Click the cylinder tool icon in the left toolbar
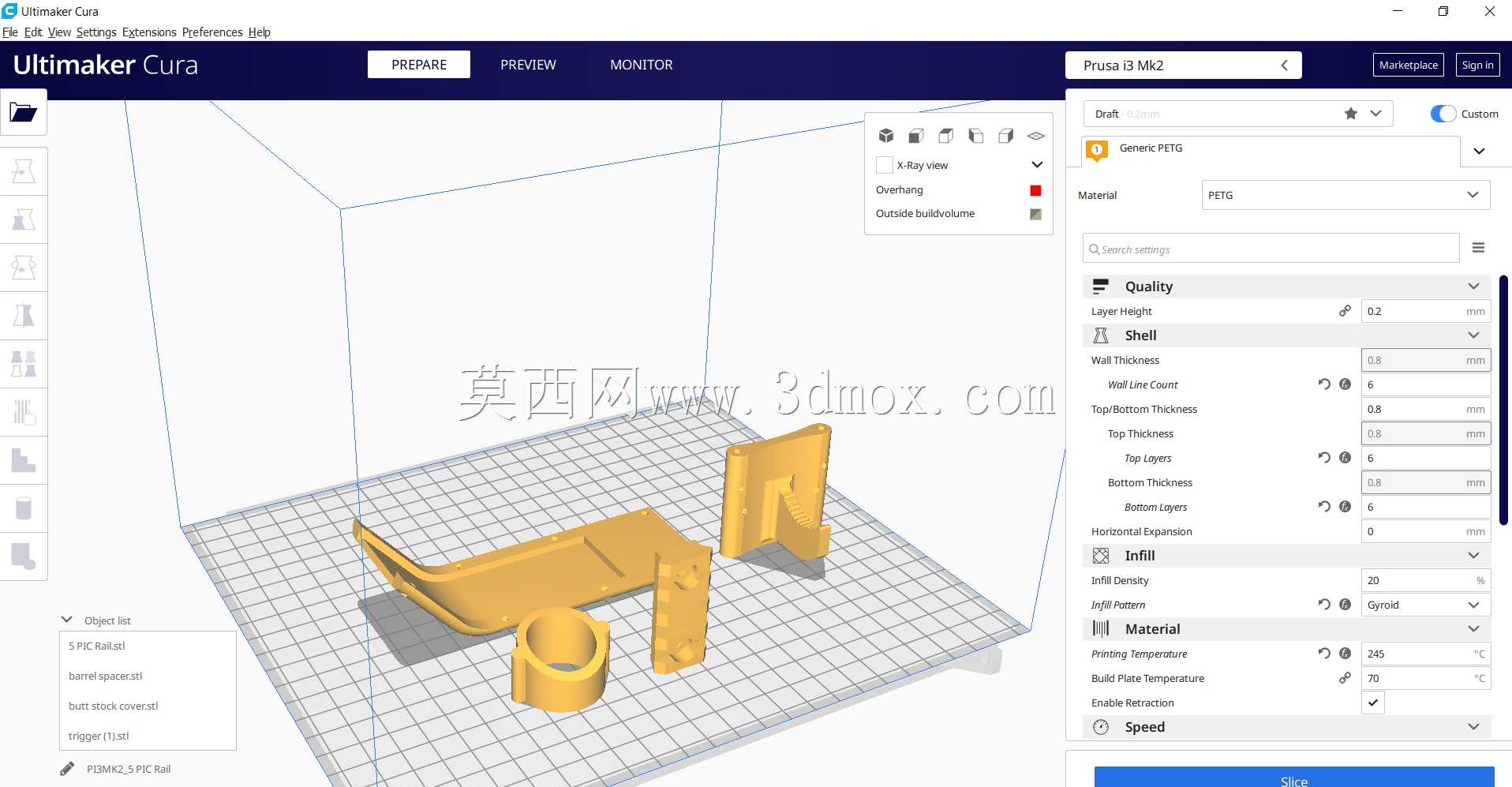1512x787 pixels. tap(24, 508)
